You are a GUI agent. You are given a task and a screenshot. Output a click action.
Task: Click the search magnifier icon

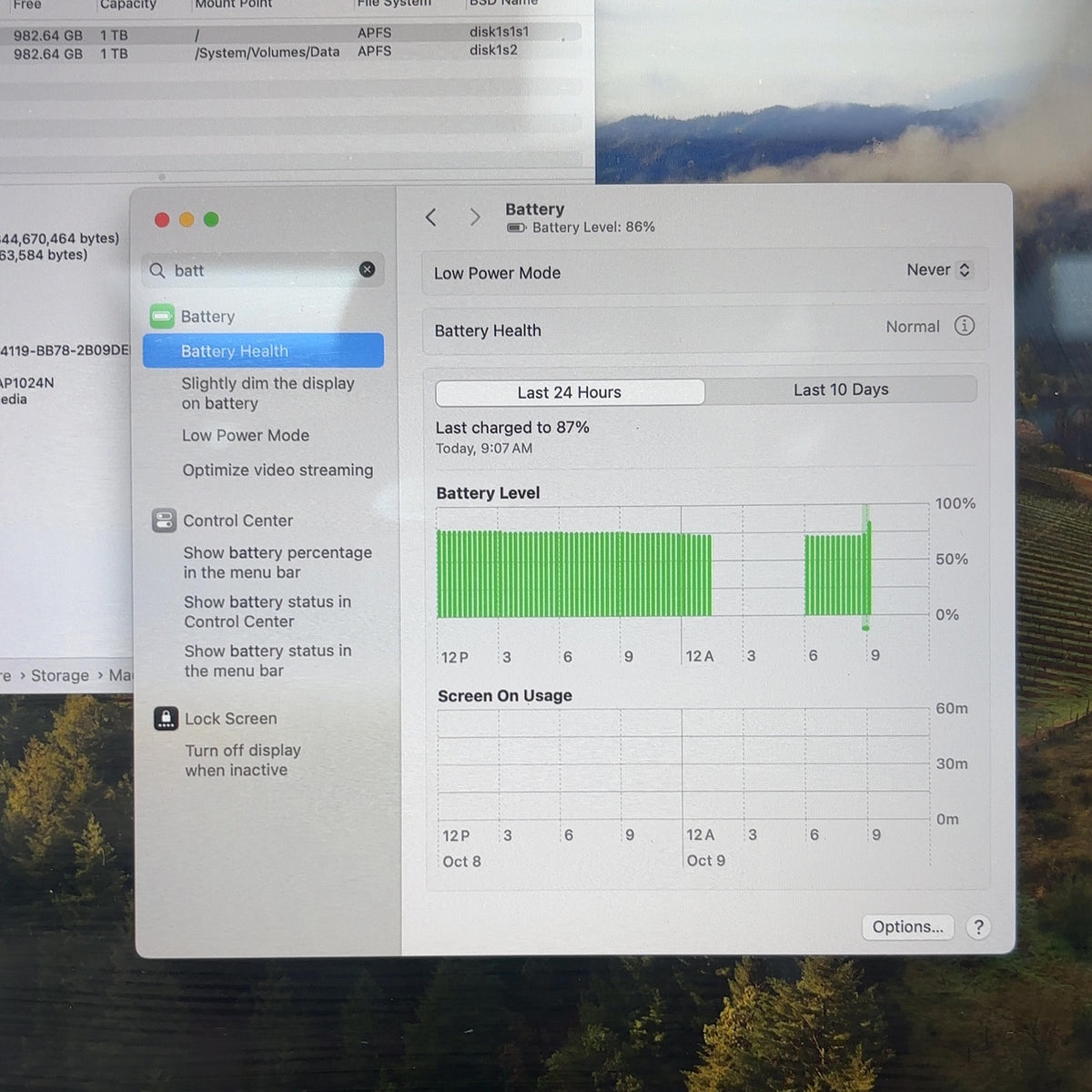pos(157,270)
